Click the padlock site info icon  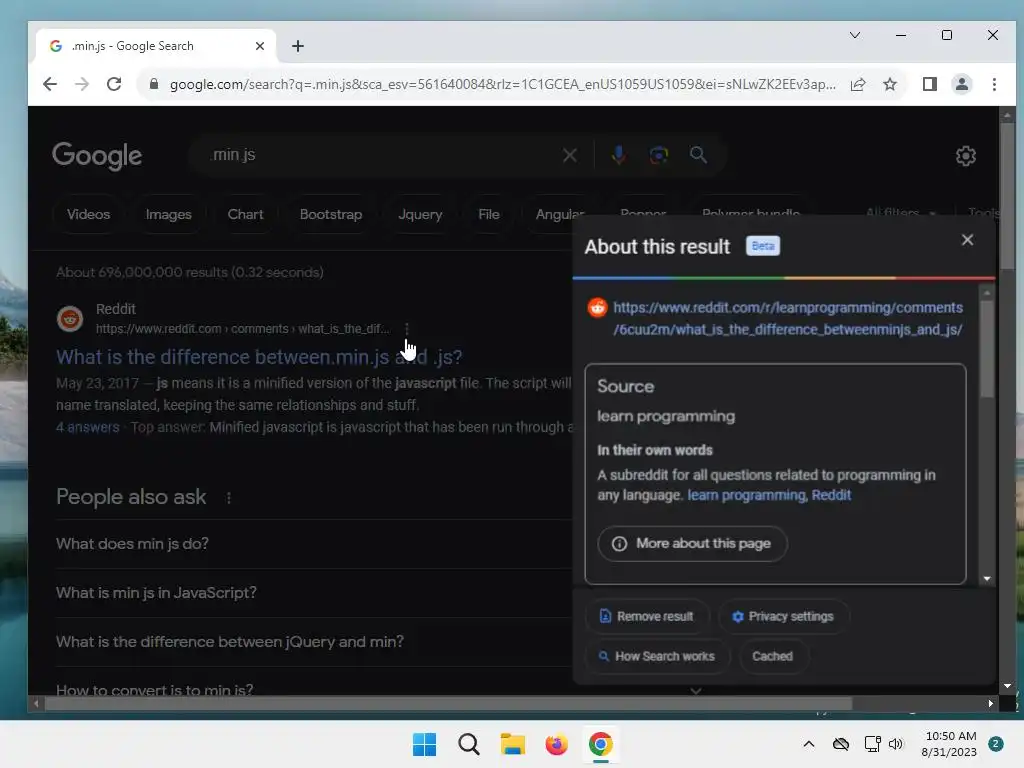pos(154,84)
